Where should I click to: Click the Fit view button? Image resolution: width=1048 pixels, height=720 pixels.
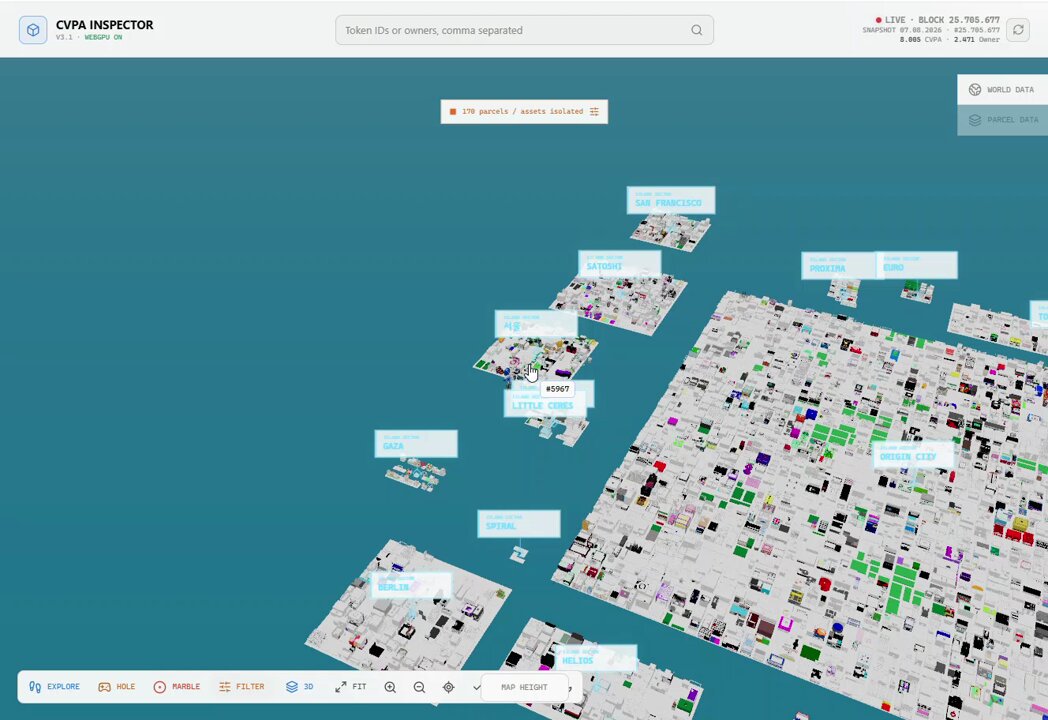(351, 687)
